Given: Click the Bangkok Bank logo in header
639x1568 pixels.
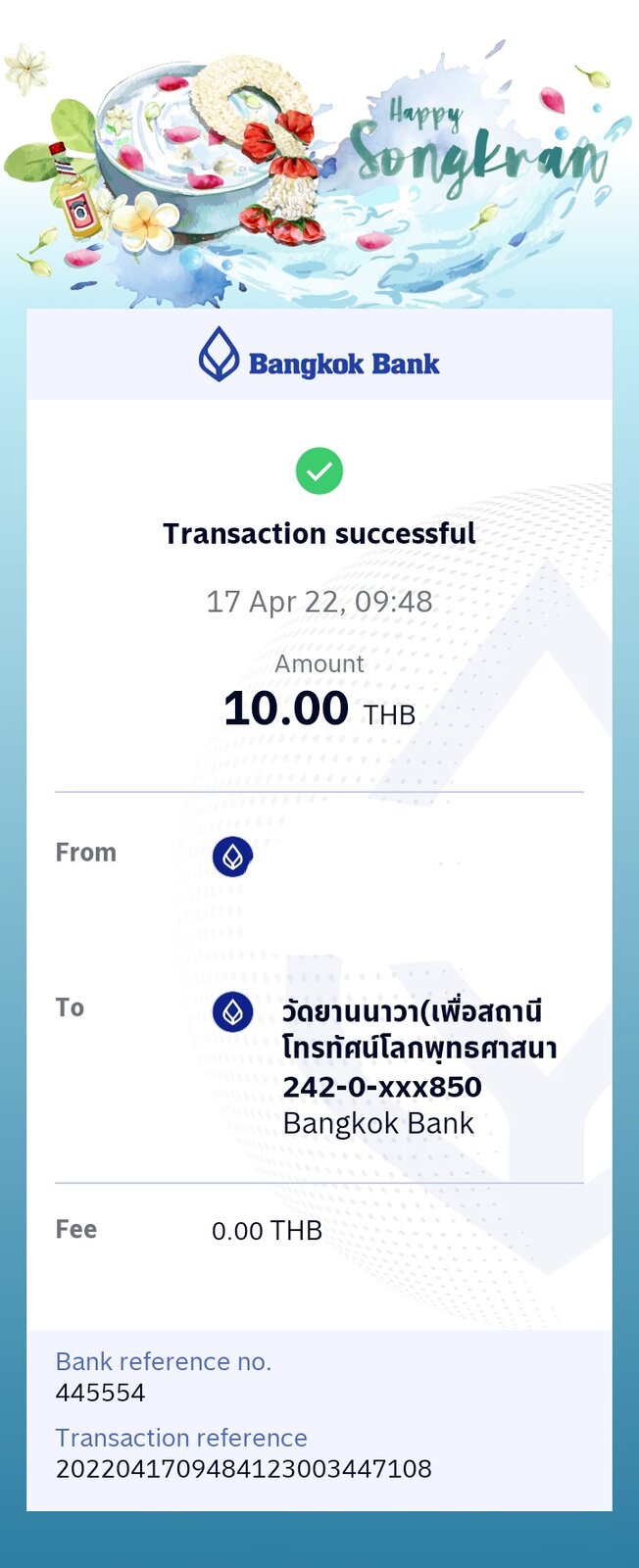Looking at the screenshot, I should click(319, 355).
